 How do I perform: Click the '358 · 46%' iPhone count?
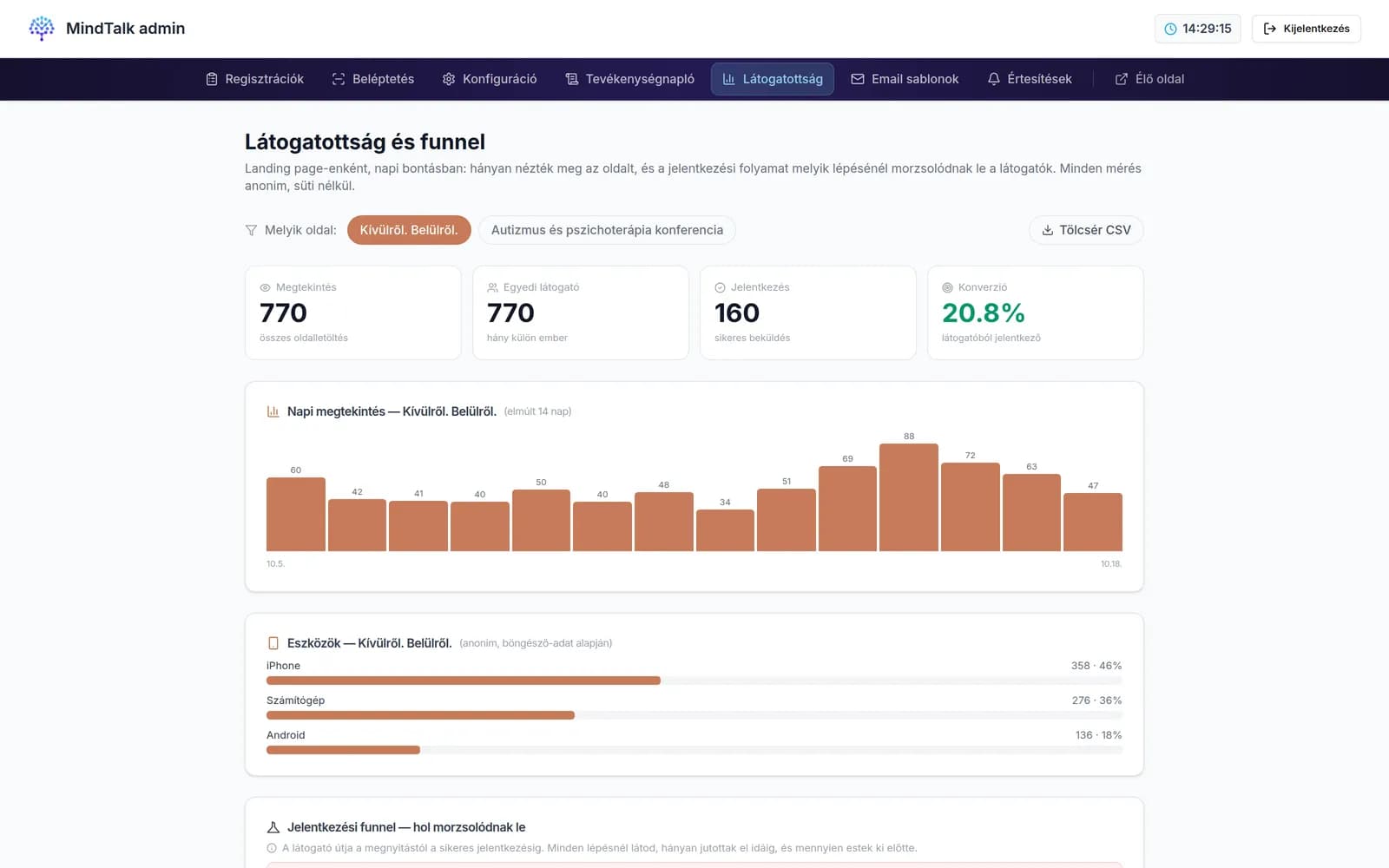pyautogui.click(x=1096, y=666)
